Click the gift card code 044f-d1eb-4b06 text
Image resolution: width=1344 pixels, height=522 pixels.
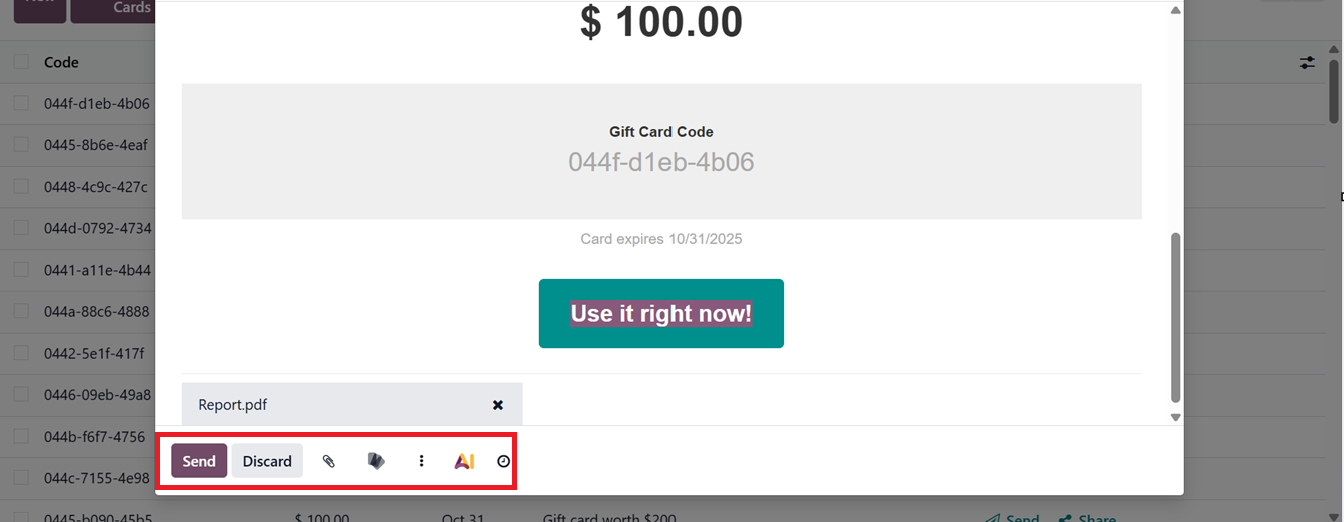pyautogui.click(x=661, y=162)
